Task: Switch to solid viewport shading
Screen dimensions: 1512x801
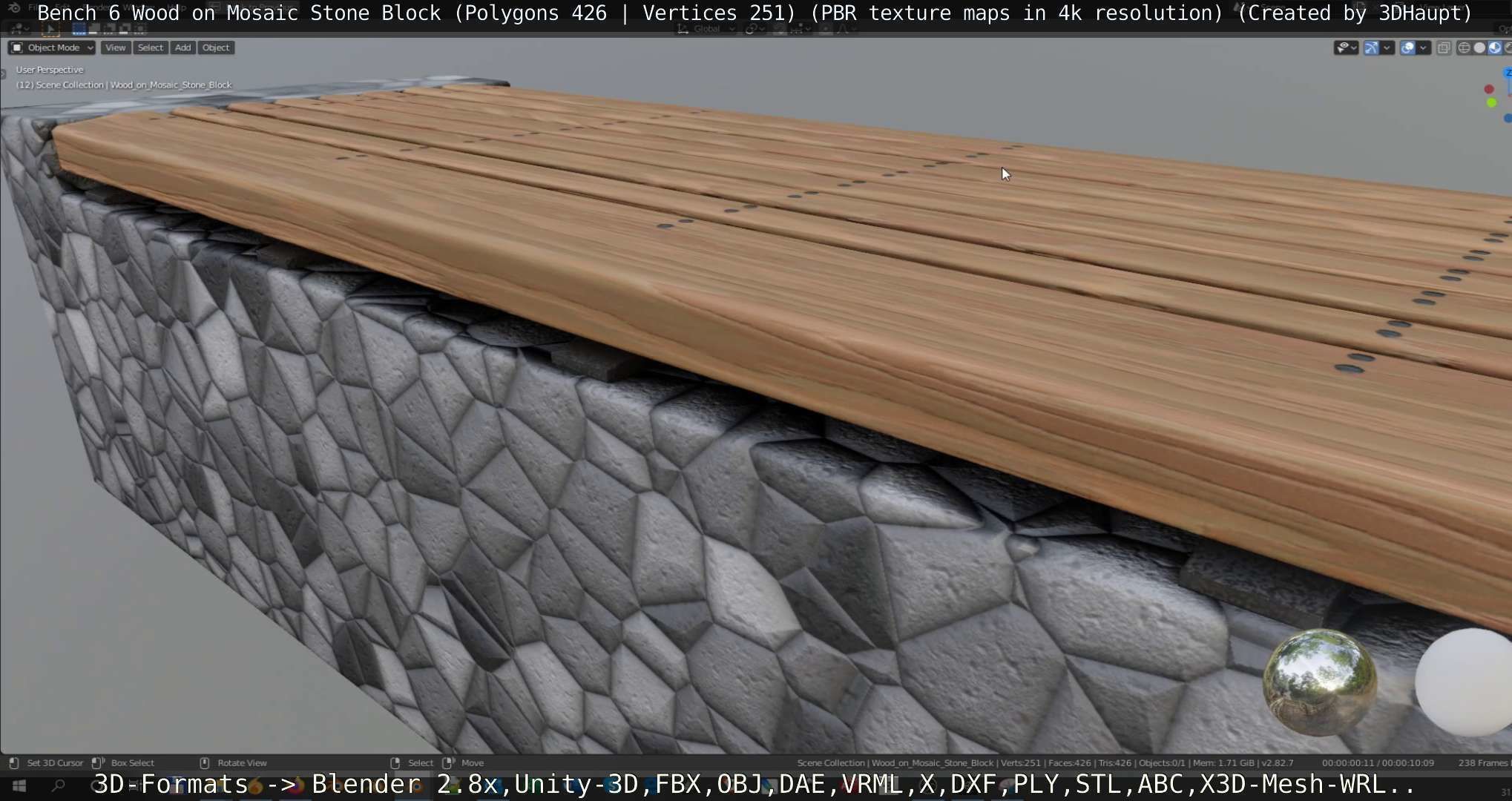Action: coord(1479,48)
